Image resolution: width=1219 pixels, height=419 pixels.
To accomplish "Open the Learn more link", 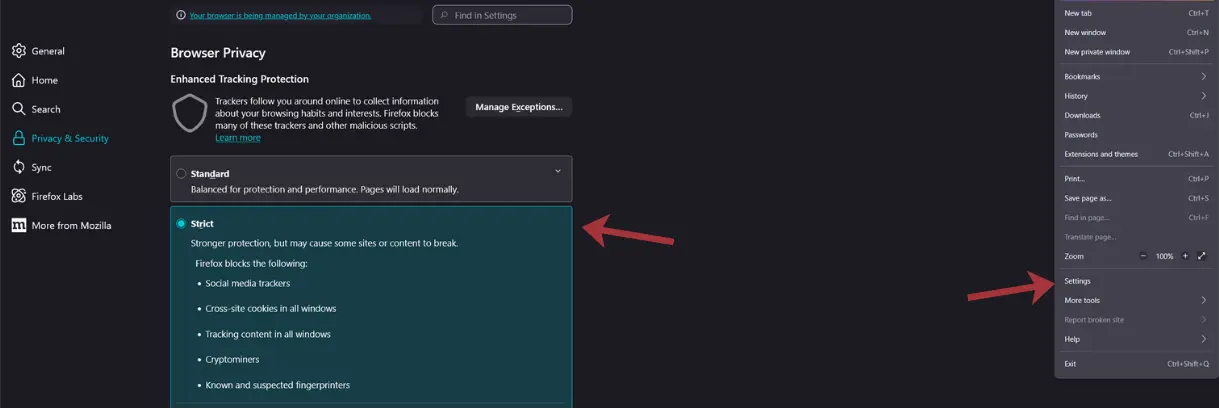I will [237, 138].
